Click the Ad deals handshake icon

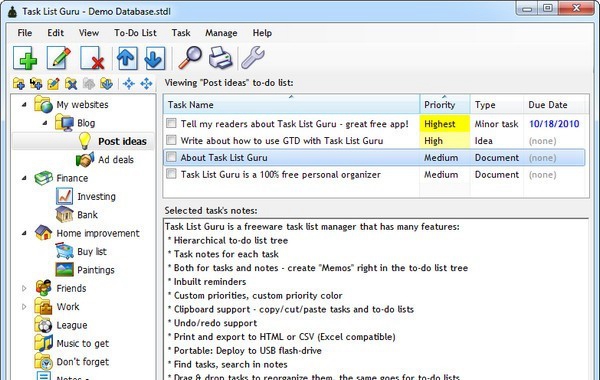85,160
